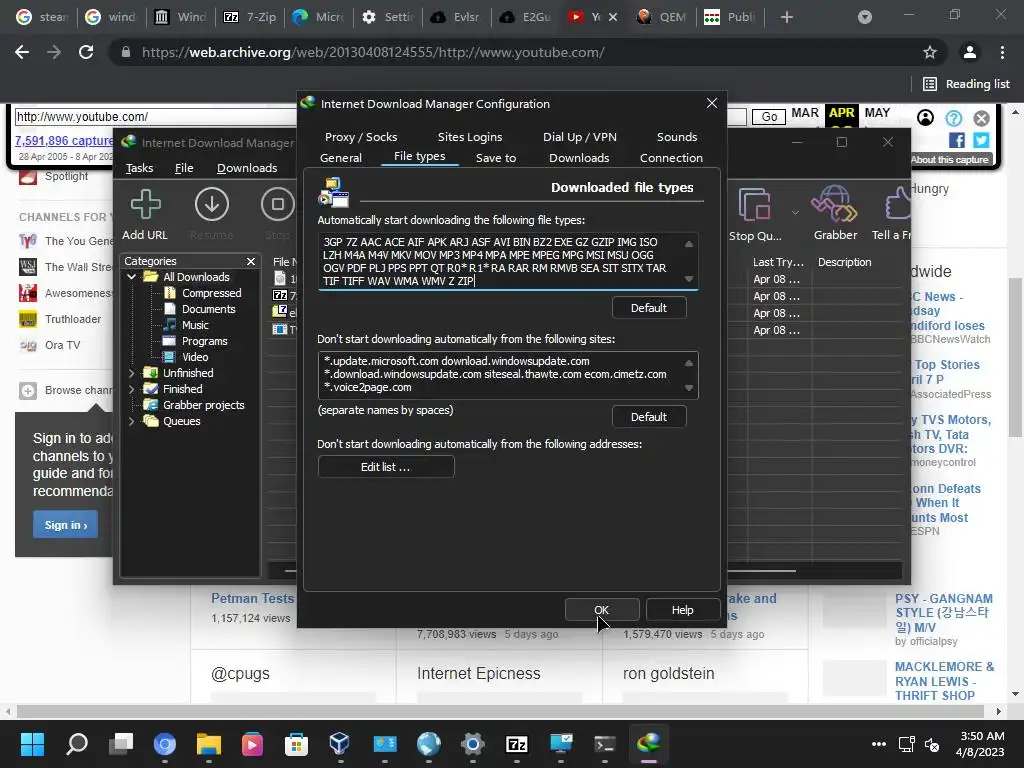Click file types list scroll down arrow
The image size is (1024, 768).
689,280
